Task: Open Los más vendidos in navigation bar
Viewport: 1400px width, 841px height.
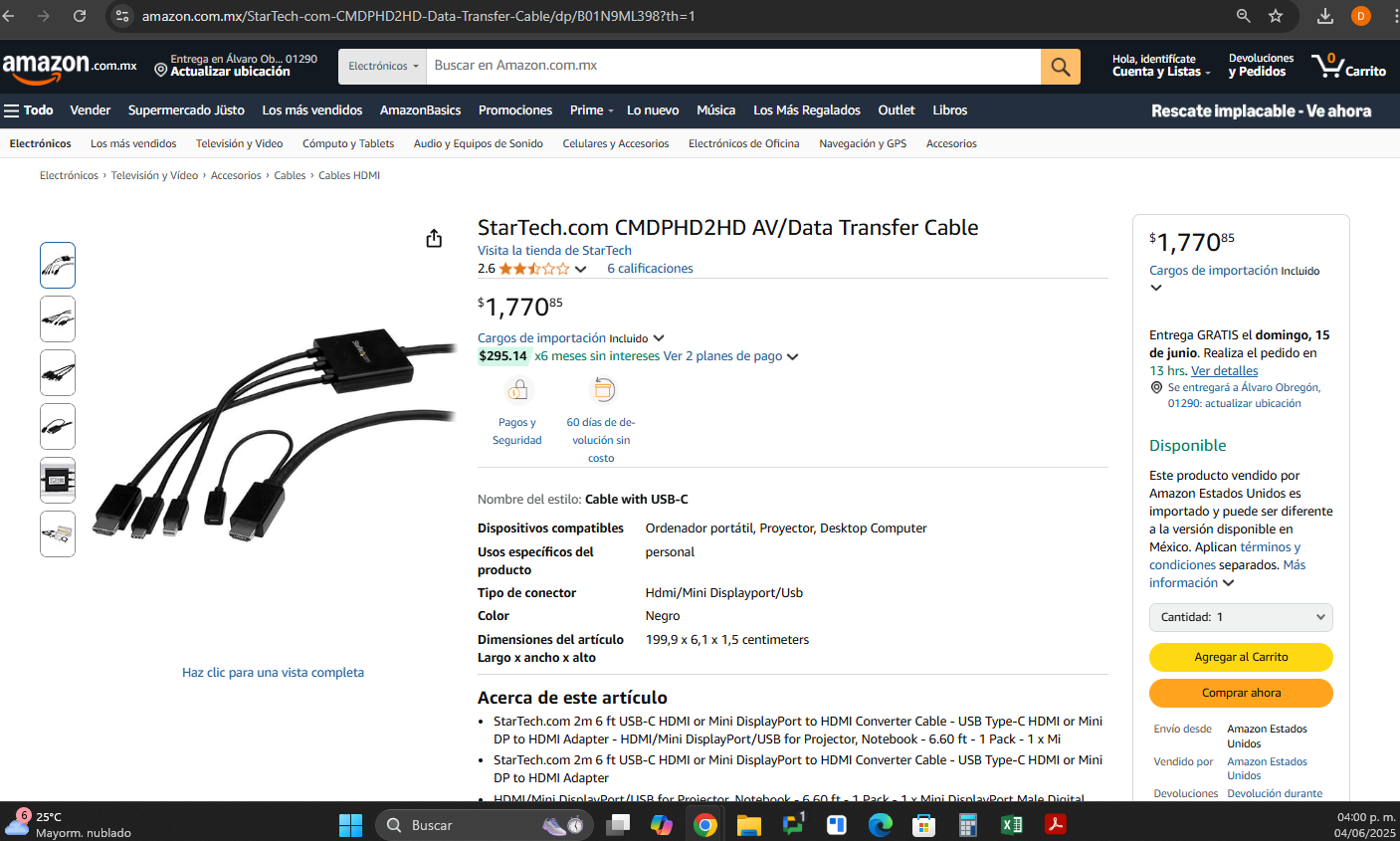Action: click(x=312, y=110)
